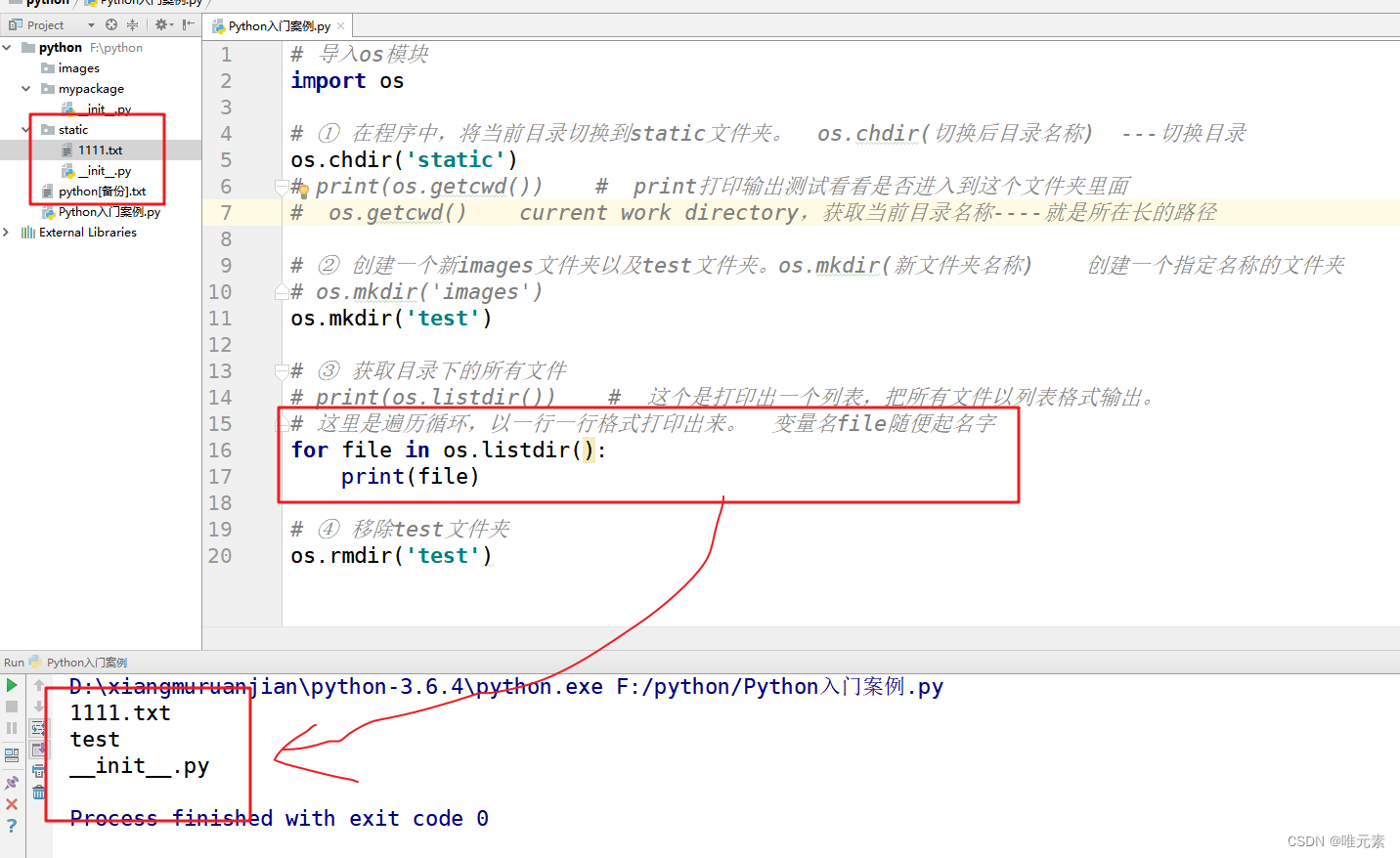Click line number 16 in the gutter
The height and width of the screenshot is (858, 1400).
(x=220, y=450)
